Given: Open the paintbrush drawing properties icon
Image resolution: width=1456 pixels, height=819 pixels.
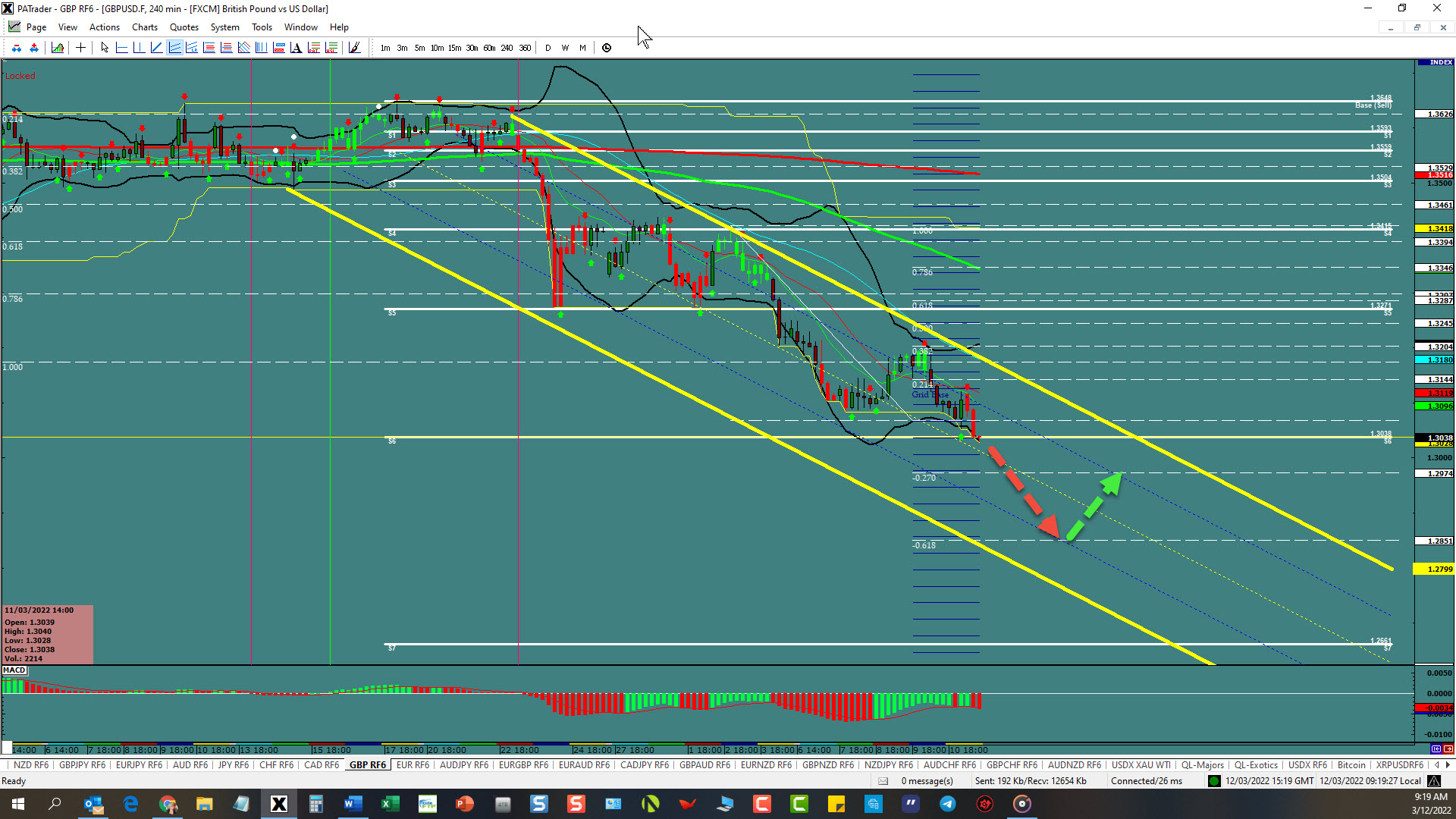Looking at the screenshot, I should point(354,48).
